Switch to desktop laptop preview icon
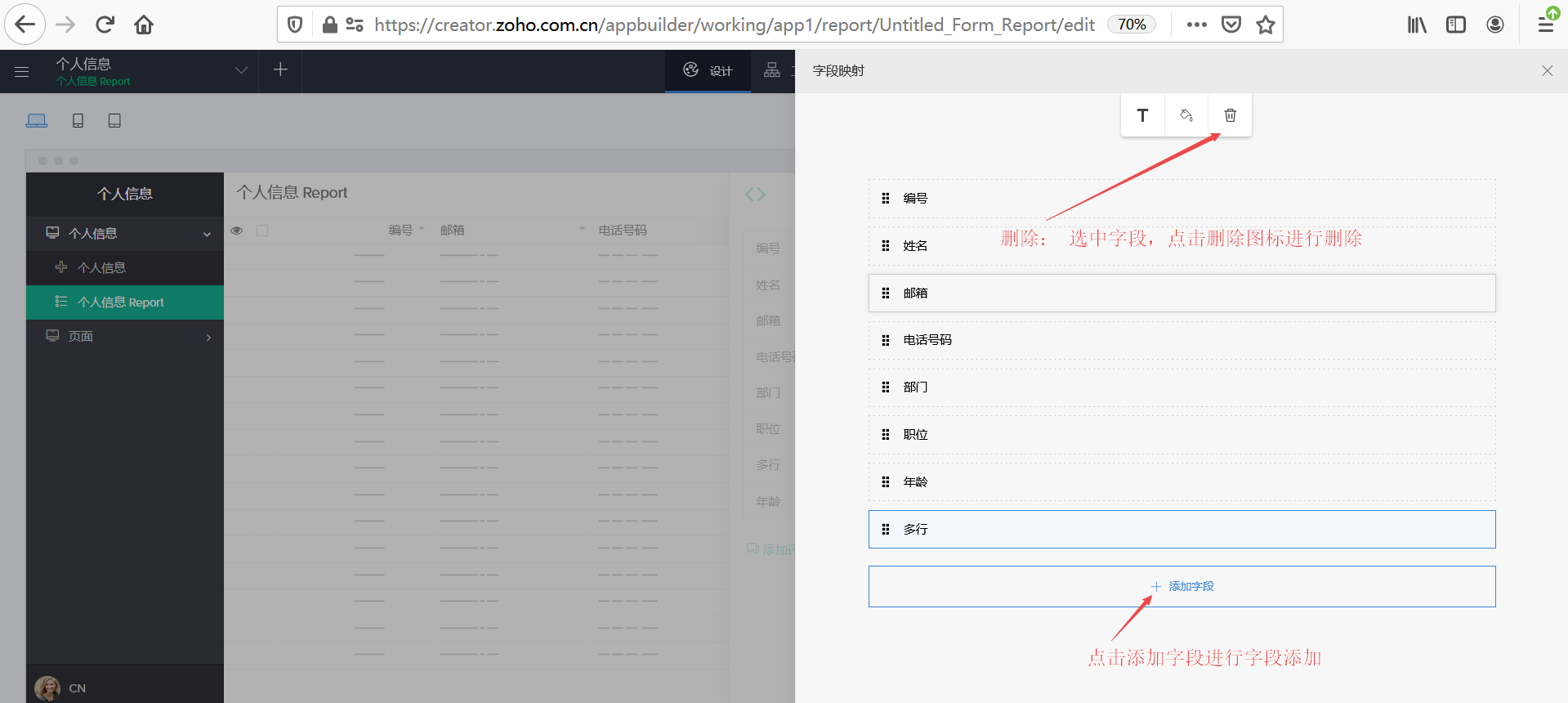The height and width of the screenshot is (703, 1568). point(37,121)
